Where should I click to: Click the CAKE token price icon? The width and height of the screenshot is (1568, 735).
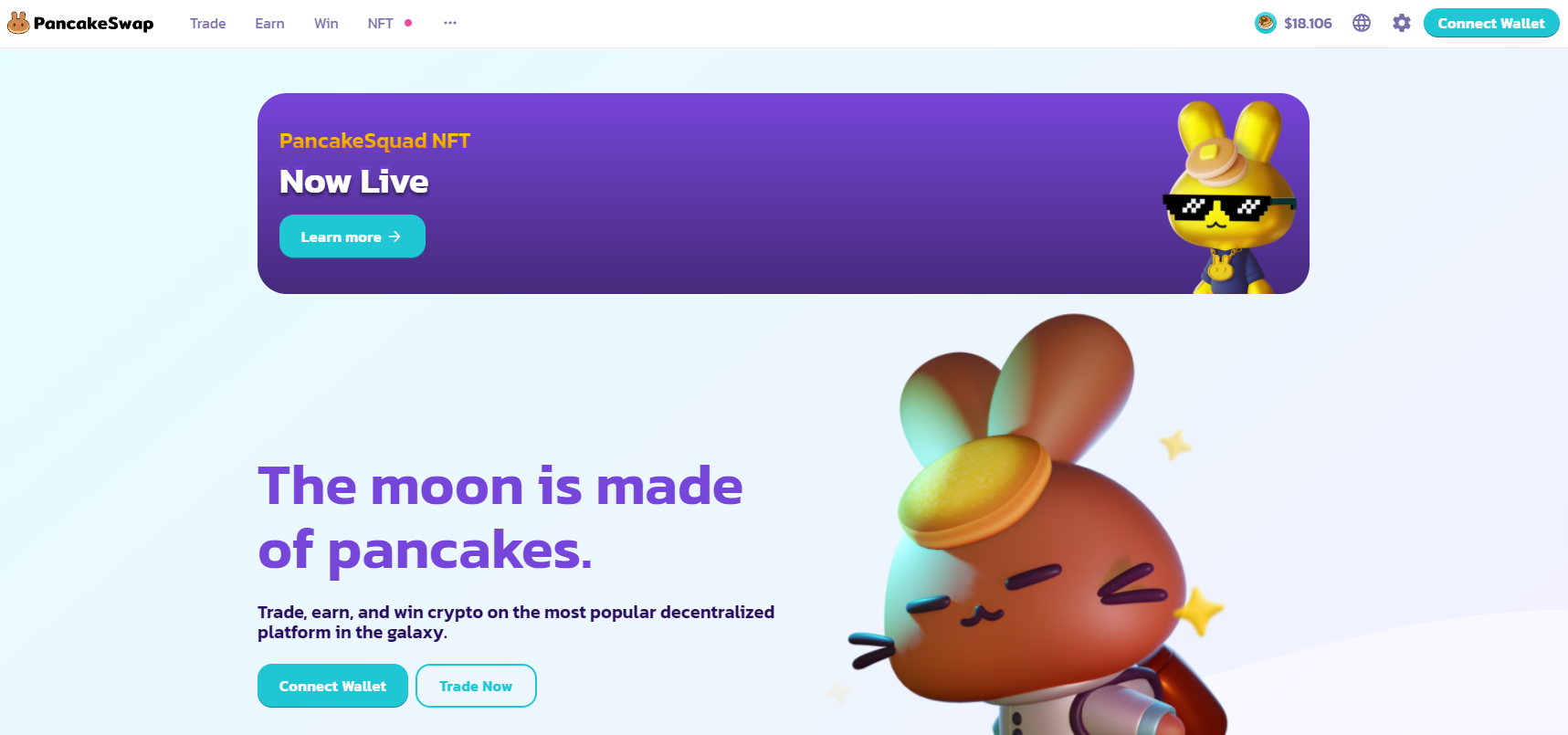(x=1265, y=23)
